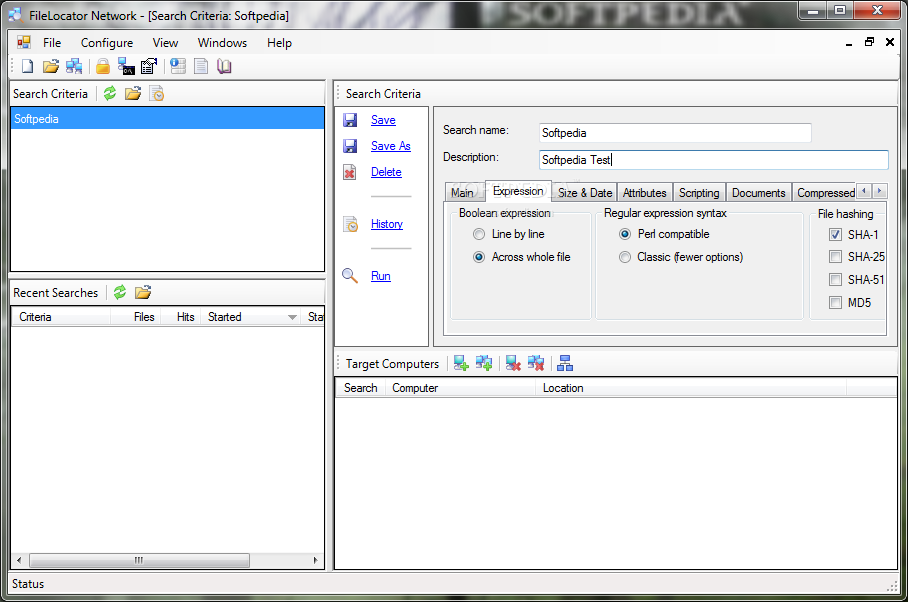Click the tab strip right arrow
The width and height of the screenshot is (908, 602).
click(x=880, y=190)
